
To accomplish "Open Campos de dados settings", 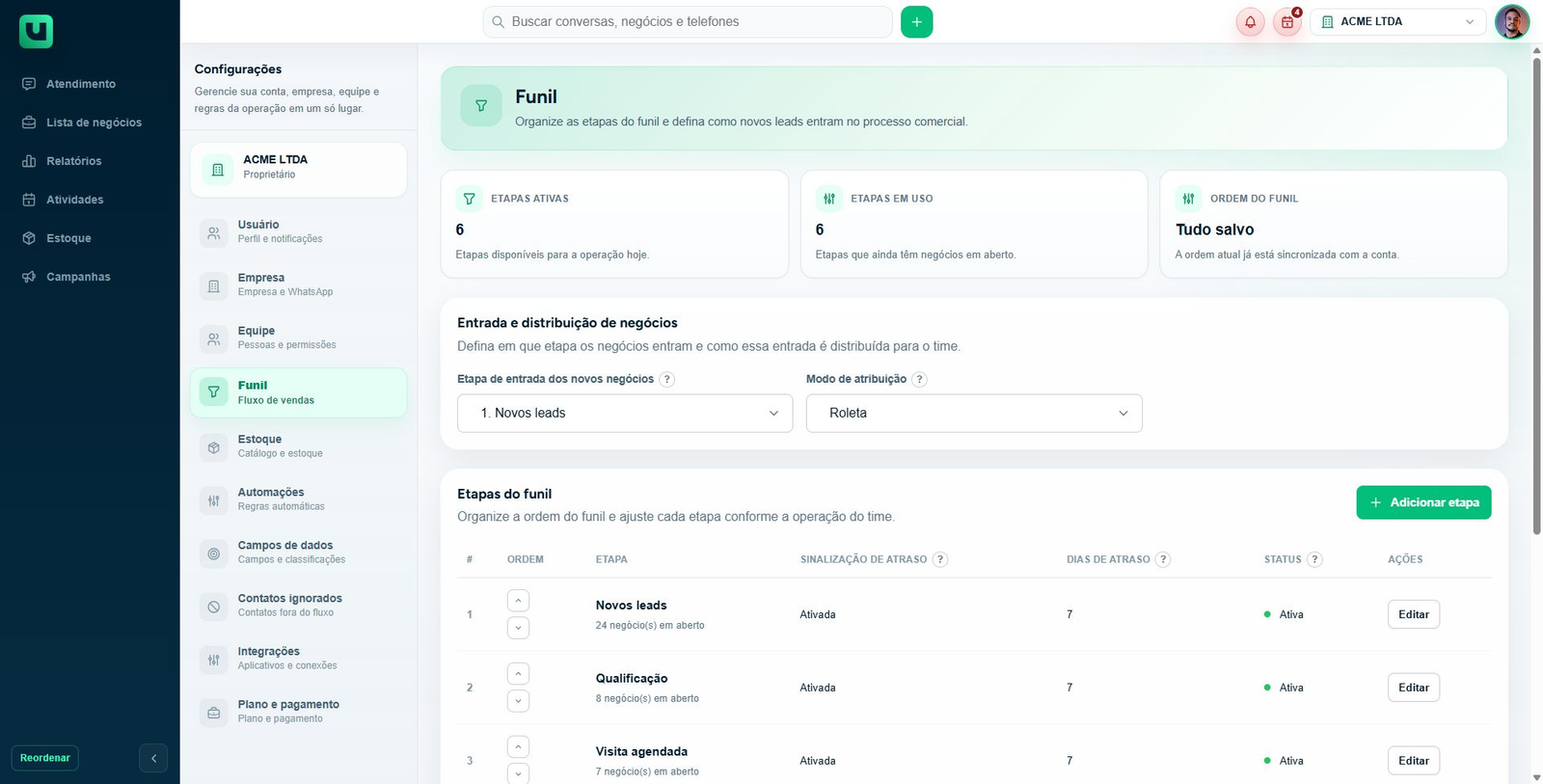I will click(x=298, y=552).
